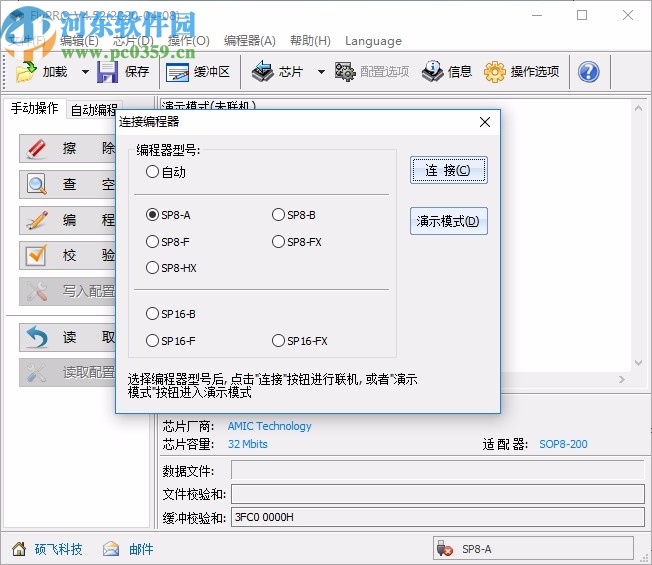Click the 读取配置 tools button
The image size is (652, 565).
68,372
